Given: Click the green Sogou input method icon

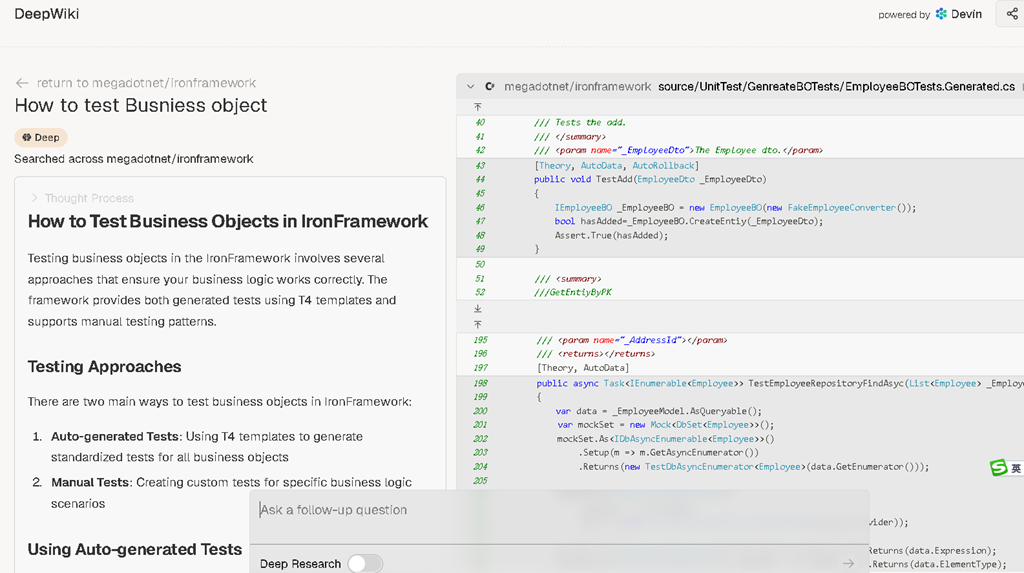Looking at the screenshot, I should [x=999, y=467].
